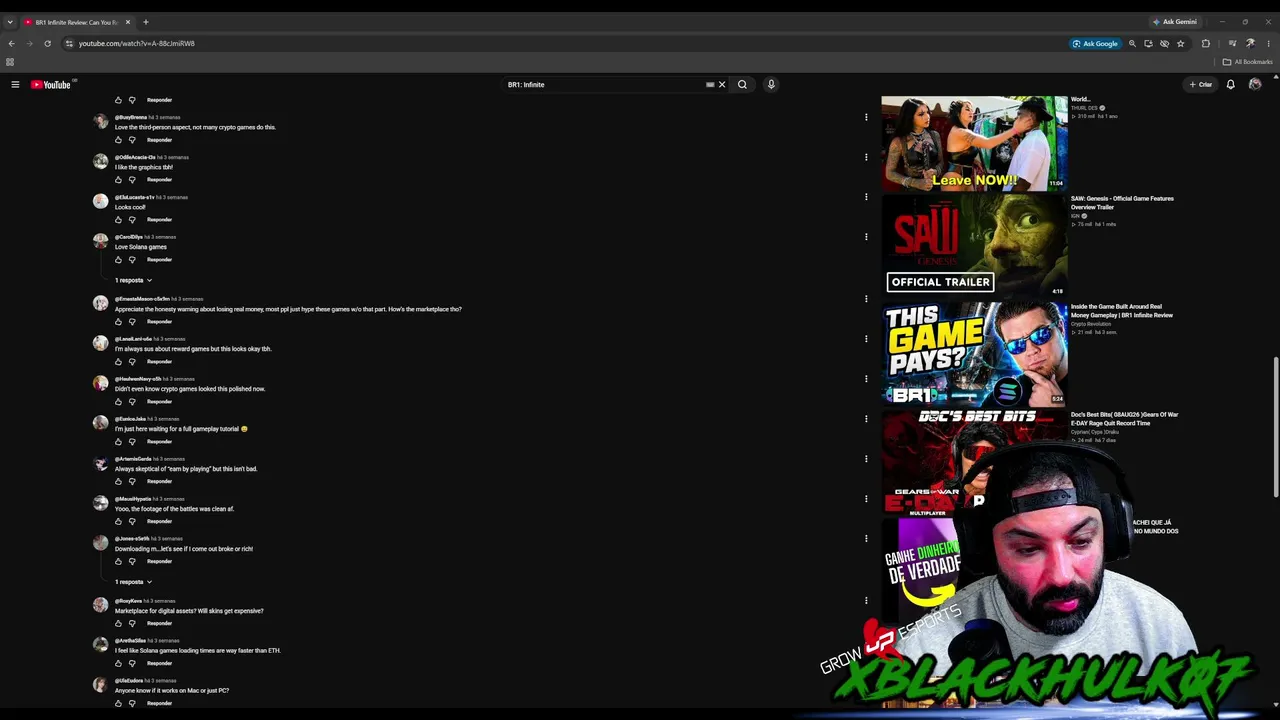Viewport: 1280px width, 720px height.
Task: Open the YouTube hamburger guide menu
Action: coord(15,85)
